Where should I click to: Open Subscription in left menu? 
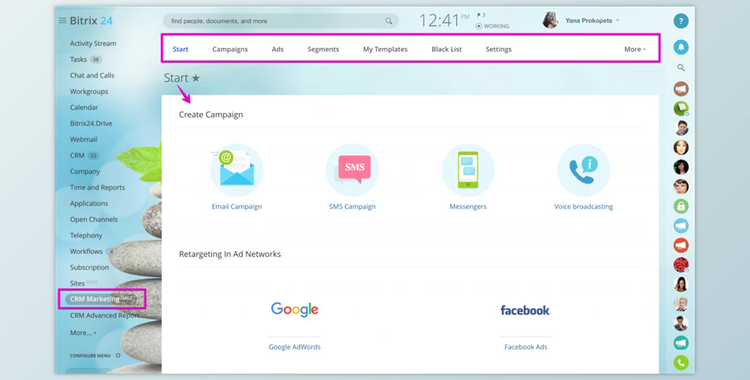pos(89,268)
